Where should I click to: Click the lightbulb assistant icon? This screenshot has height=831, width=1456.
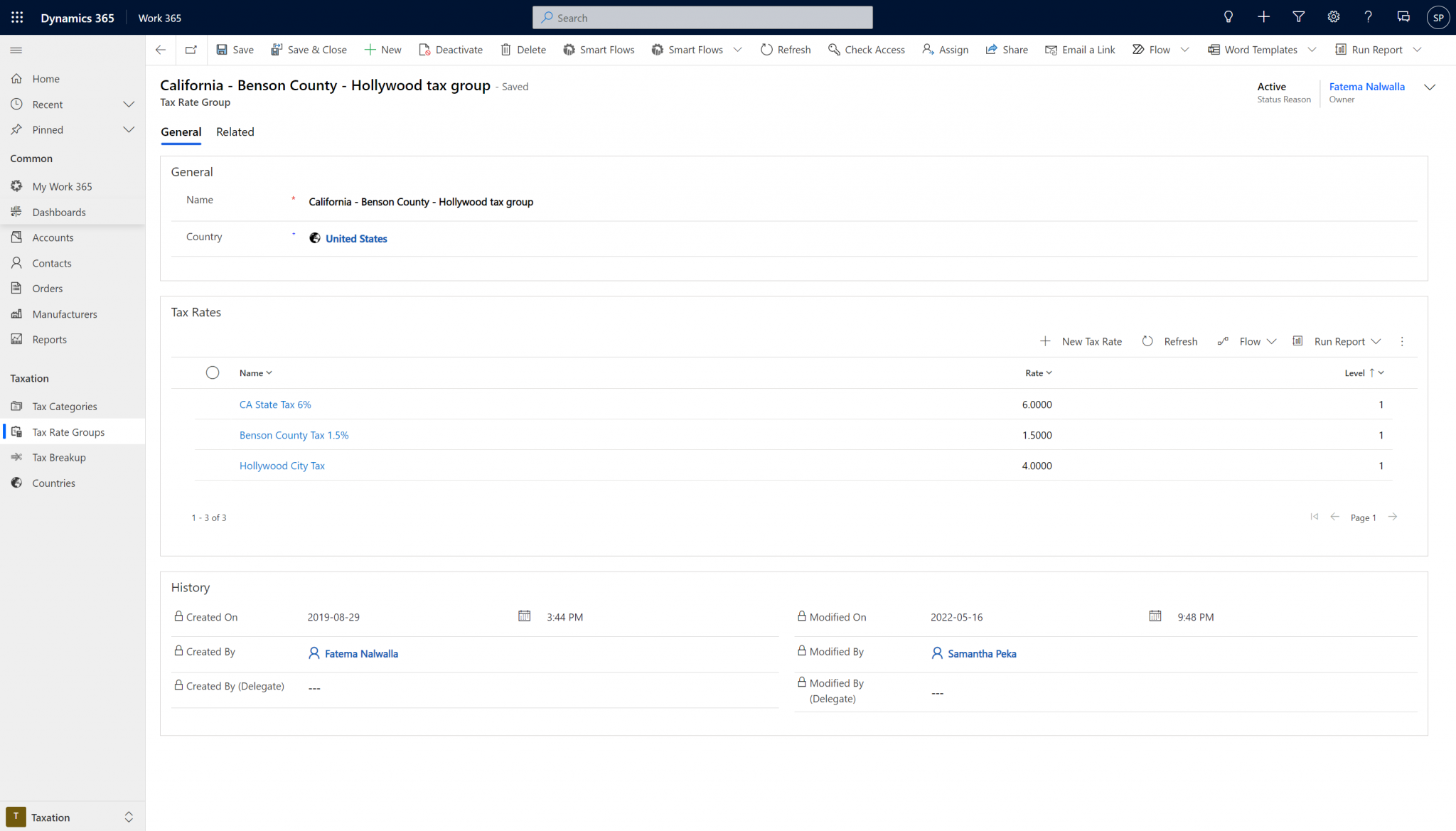pyautogui.click(x=1228, y=18)
